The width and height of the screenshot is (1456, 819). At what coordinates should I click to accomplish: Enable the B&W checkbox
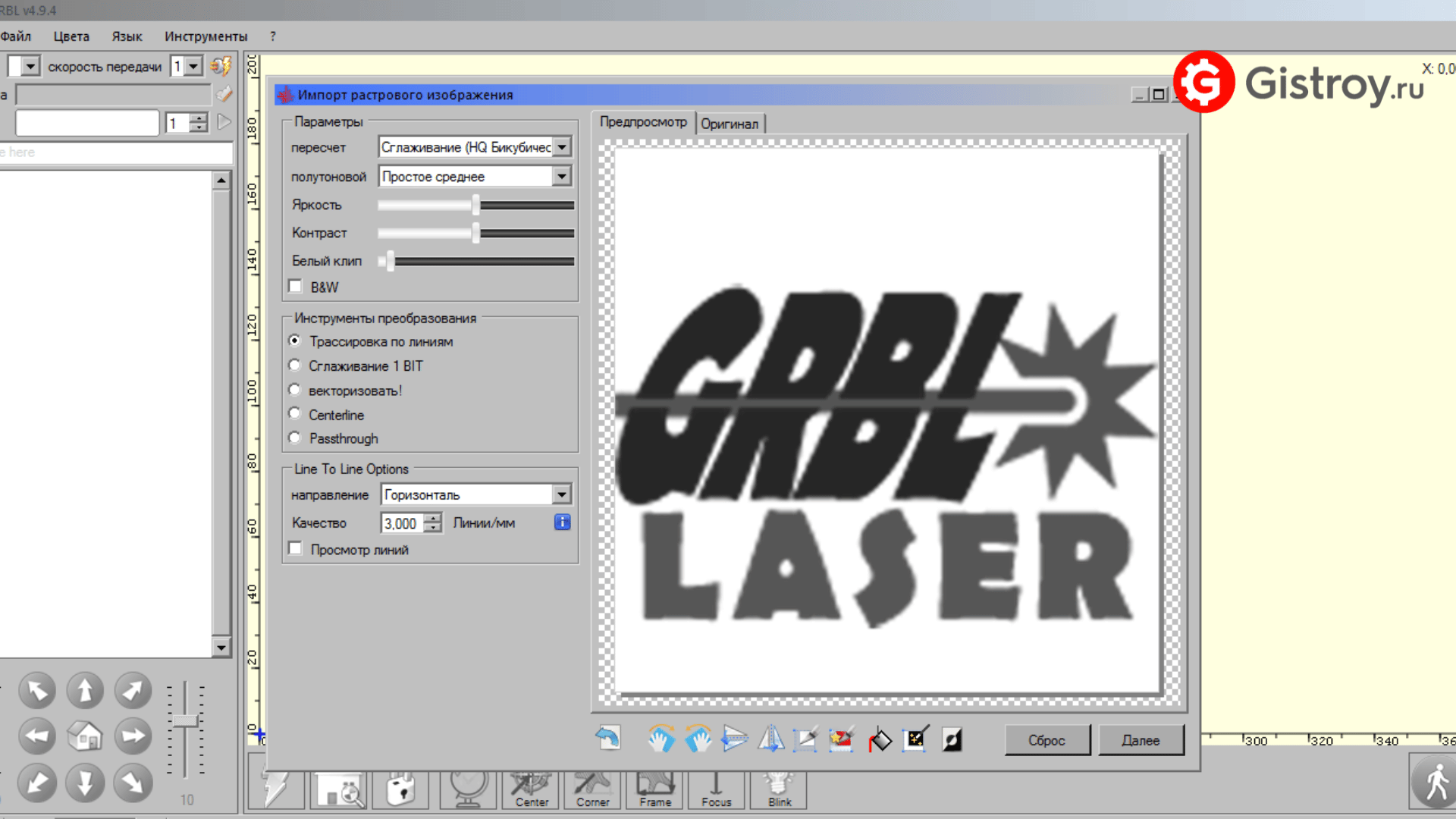coord(296,287)
